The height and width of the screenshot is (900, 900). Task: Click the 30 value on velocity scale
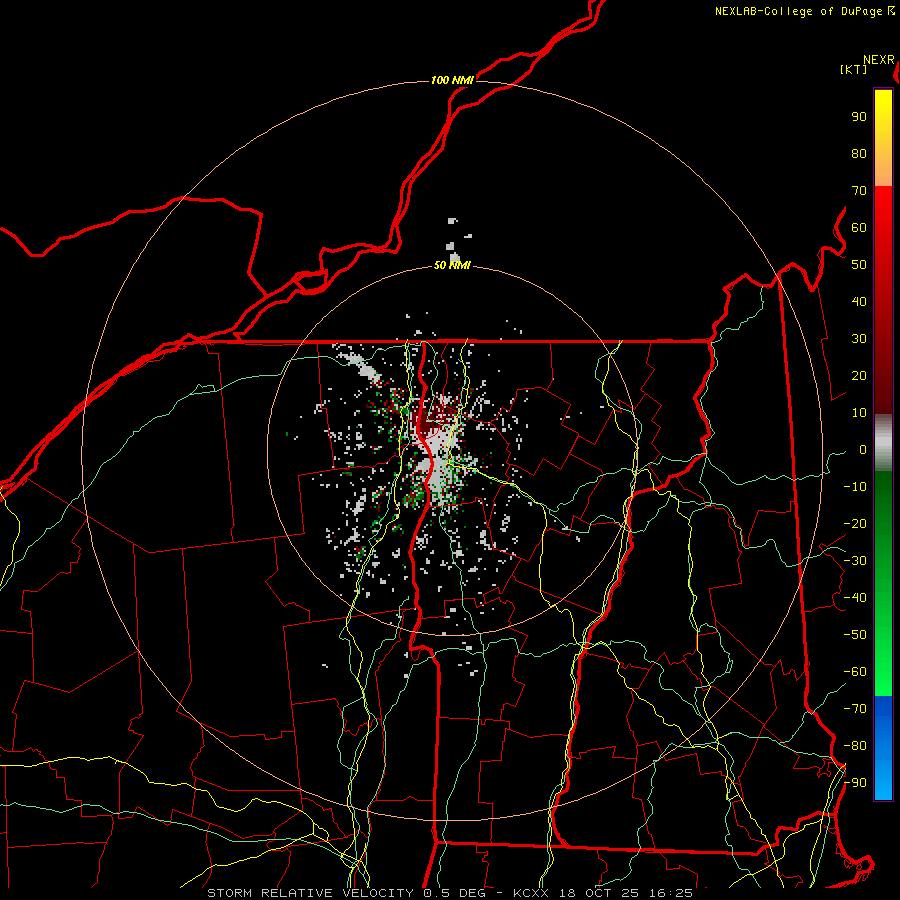pyautogui.click(x=859, y=339)
